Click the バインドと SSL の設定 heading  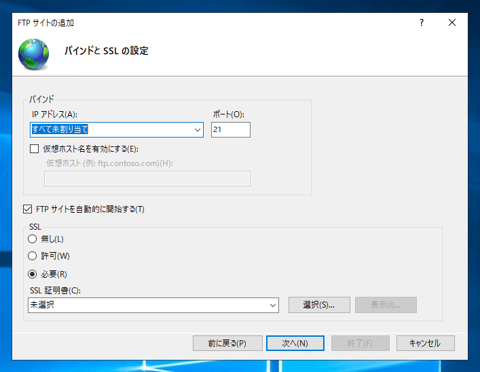(x=106, y=51)
